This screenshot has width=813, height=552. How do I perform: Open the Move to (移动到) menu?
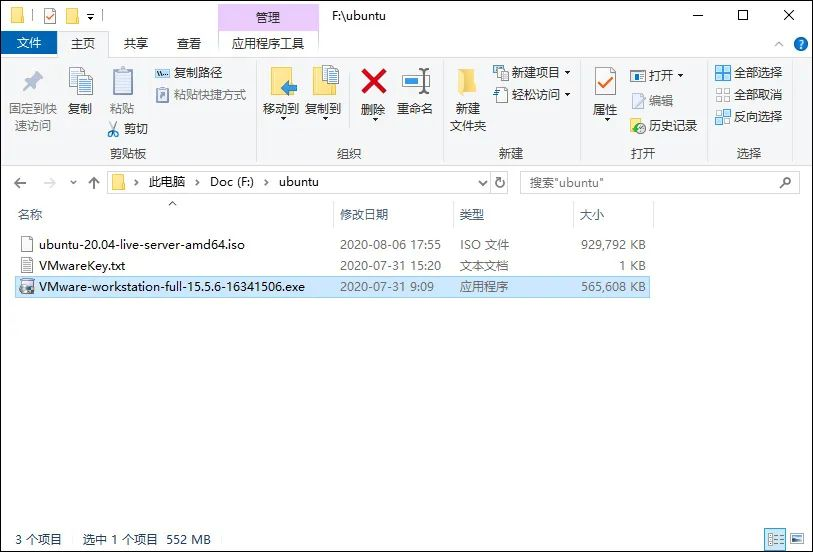click(282, 93)
